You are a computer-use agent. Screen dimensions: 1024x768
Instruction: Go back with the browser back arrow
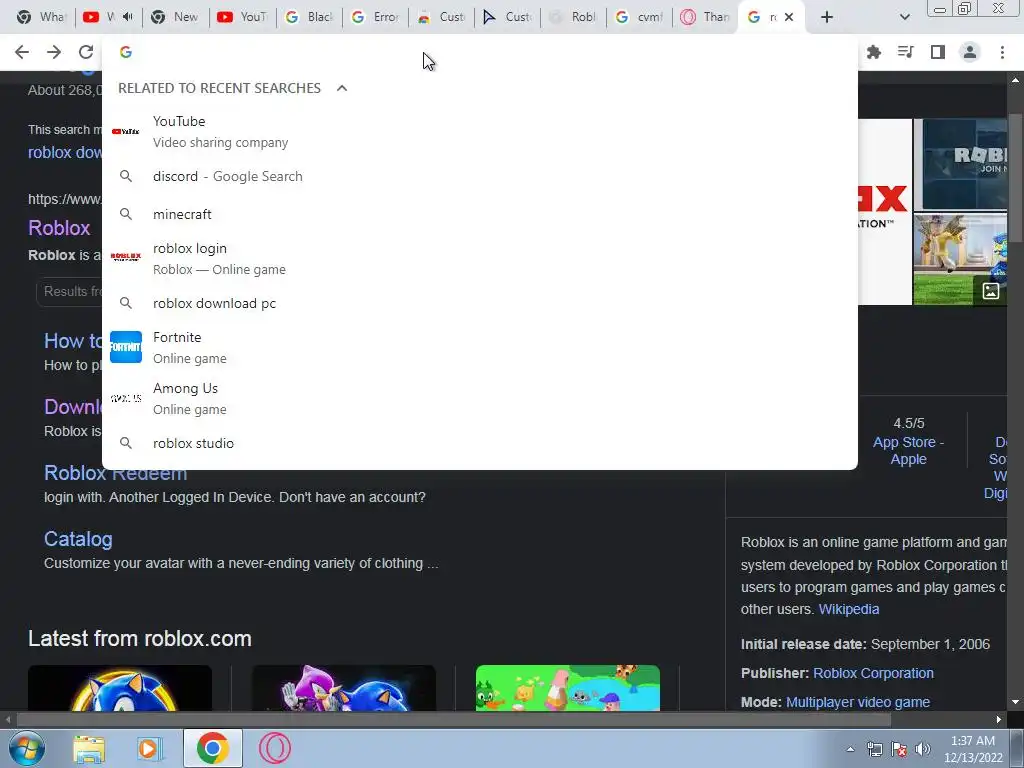point(22,52)
